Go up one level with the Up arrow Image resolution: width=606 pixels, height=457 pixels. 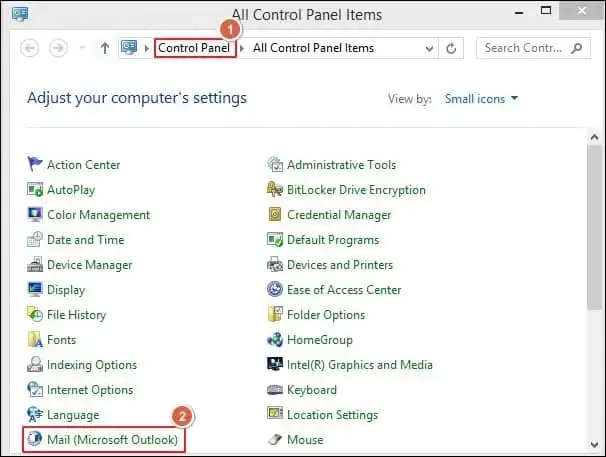[x=104, y=48]
